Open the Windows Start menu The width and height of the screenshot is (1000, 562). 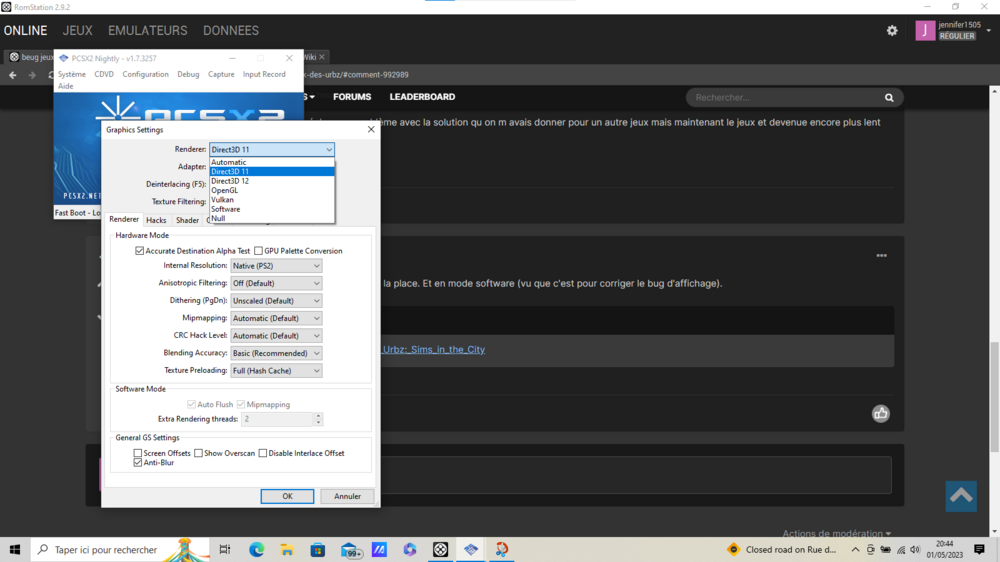pyautogui.click(x=15, y=550)
